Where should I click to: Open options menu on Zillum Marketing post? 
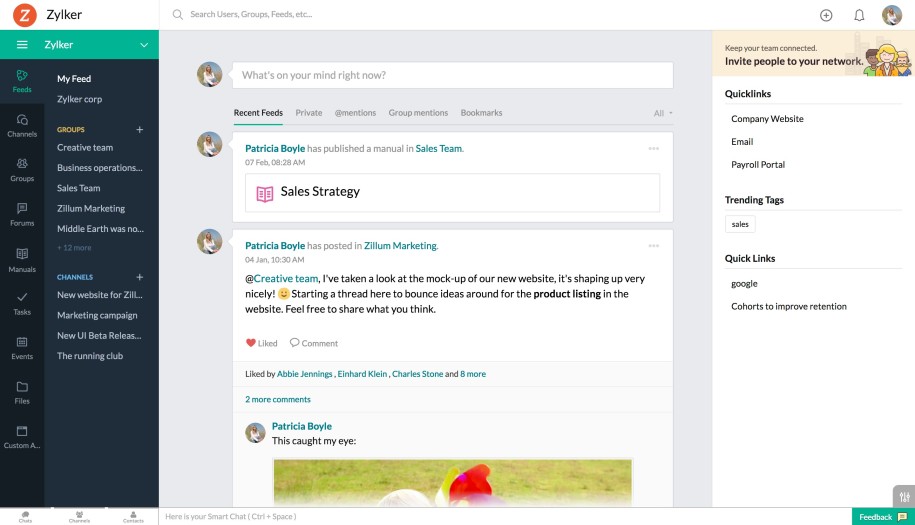[x=654, y=246]
